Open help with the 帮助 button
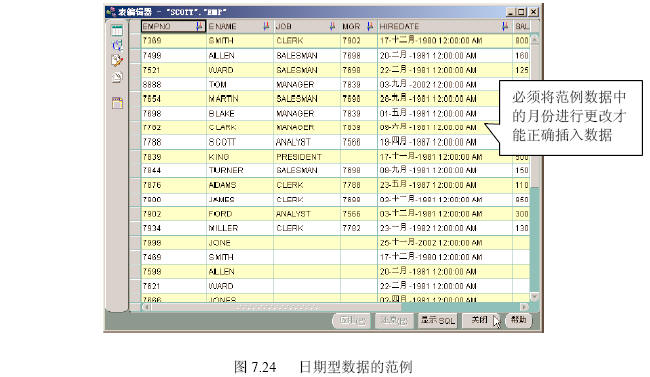This screenshot has height=377, width=650. pos(519,320)
